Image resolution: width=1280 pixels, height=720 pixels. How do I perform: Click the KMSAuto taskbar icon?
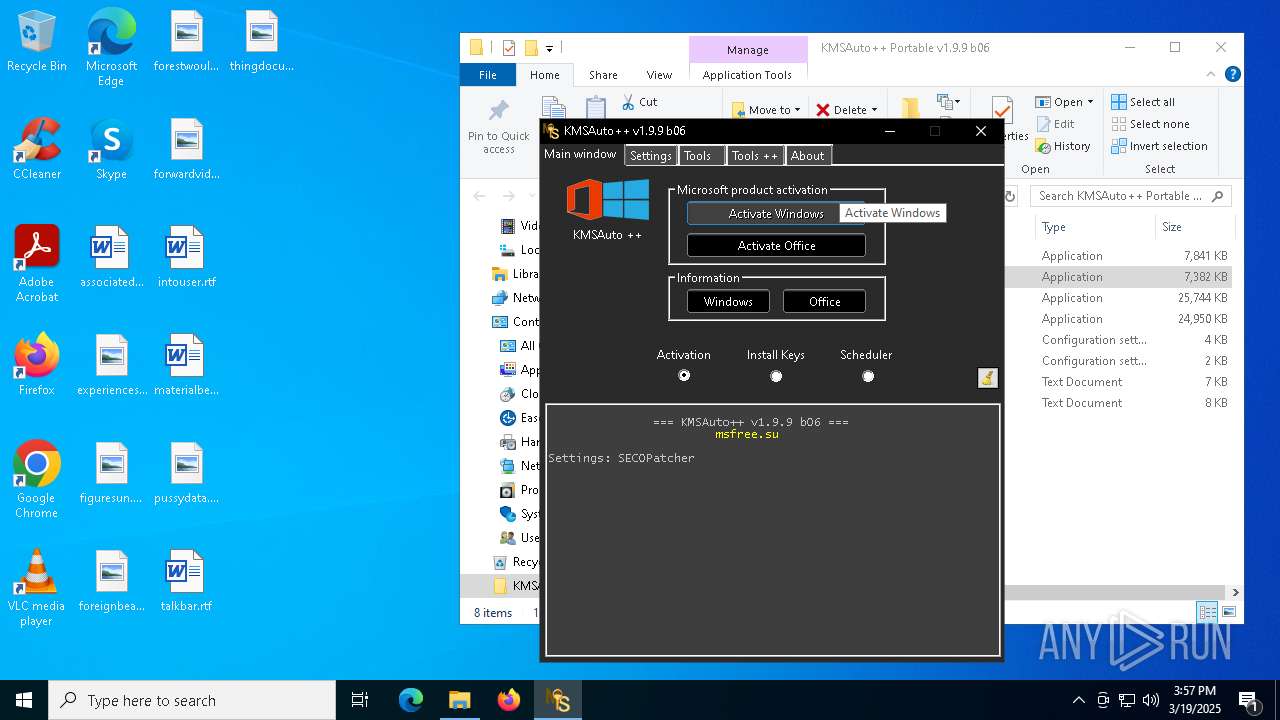558,700
